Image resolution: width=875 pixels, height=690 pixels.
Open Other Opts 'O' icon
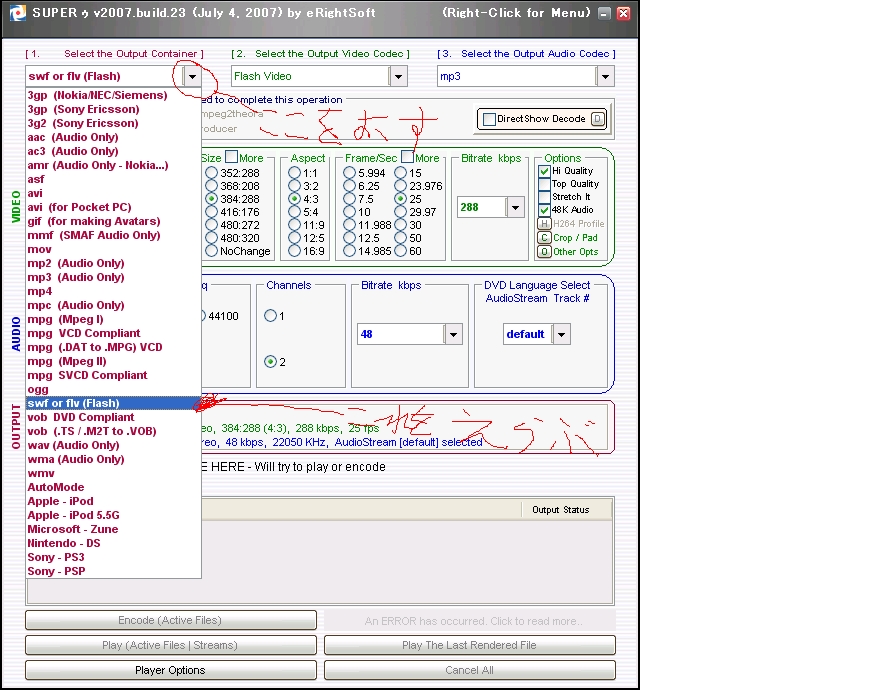tap(544, 252)
